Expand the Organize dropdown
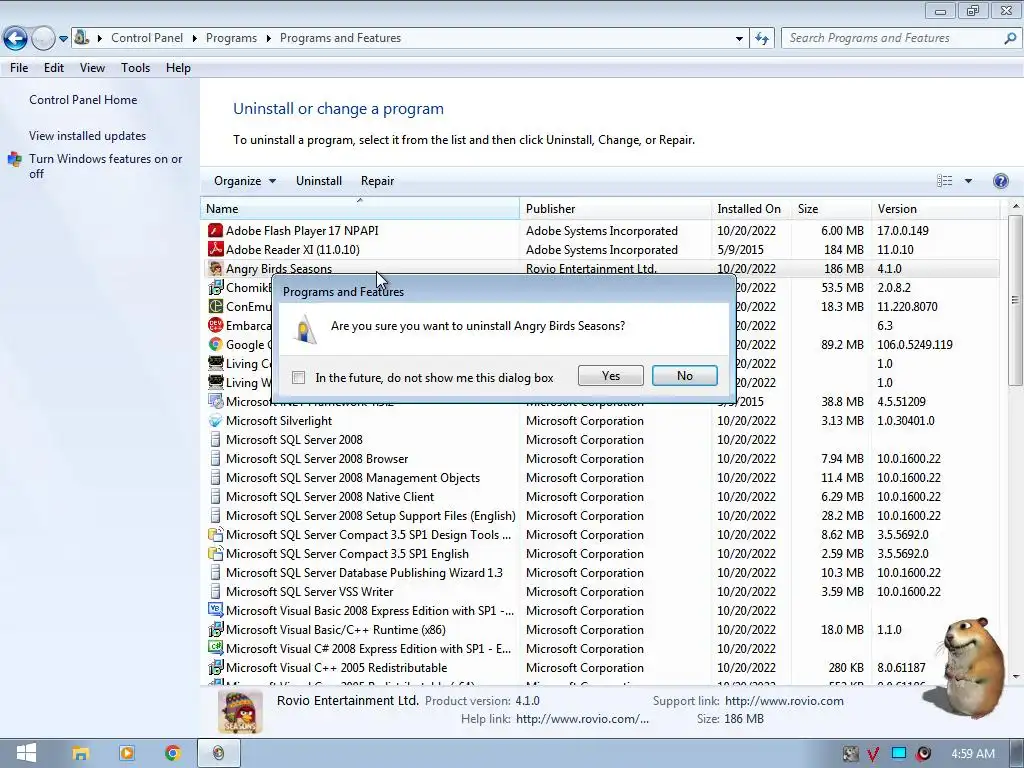This screenshot has height=768, width=1024. (x=245, y=181)
